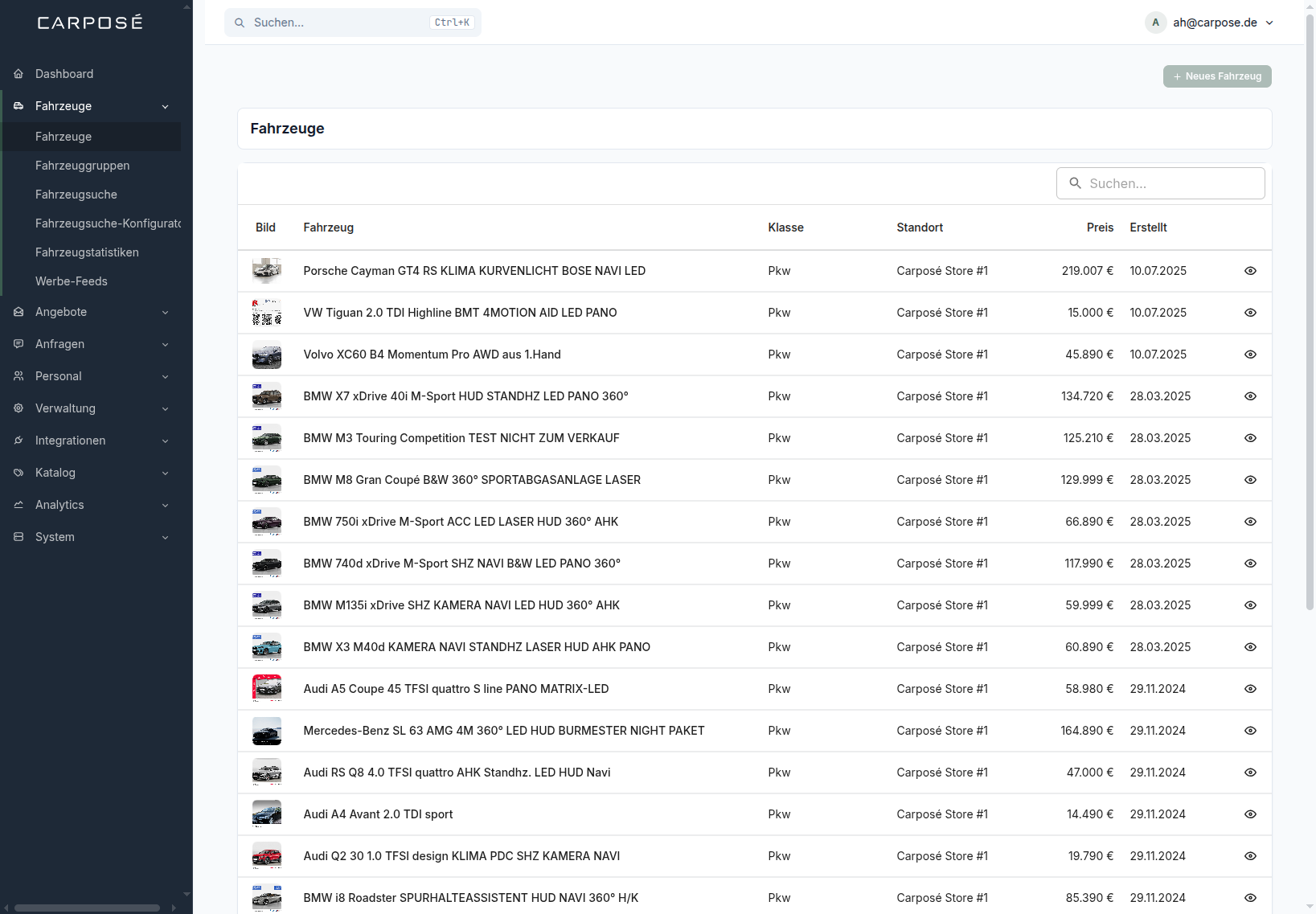Sort by the Preis column header
Image resolution: width=1316 pixels, height=914 pixels.
click(x=1100, y=227)
